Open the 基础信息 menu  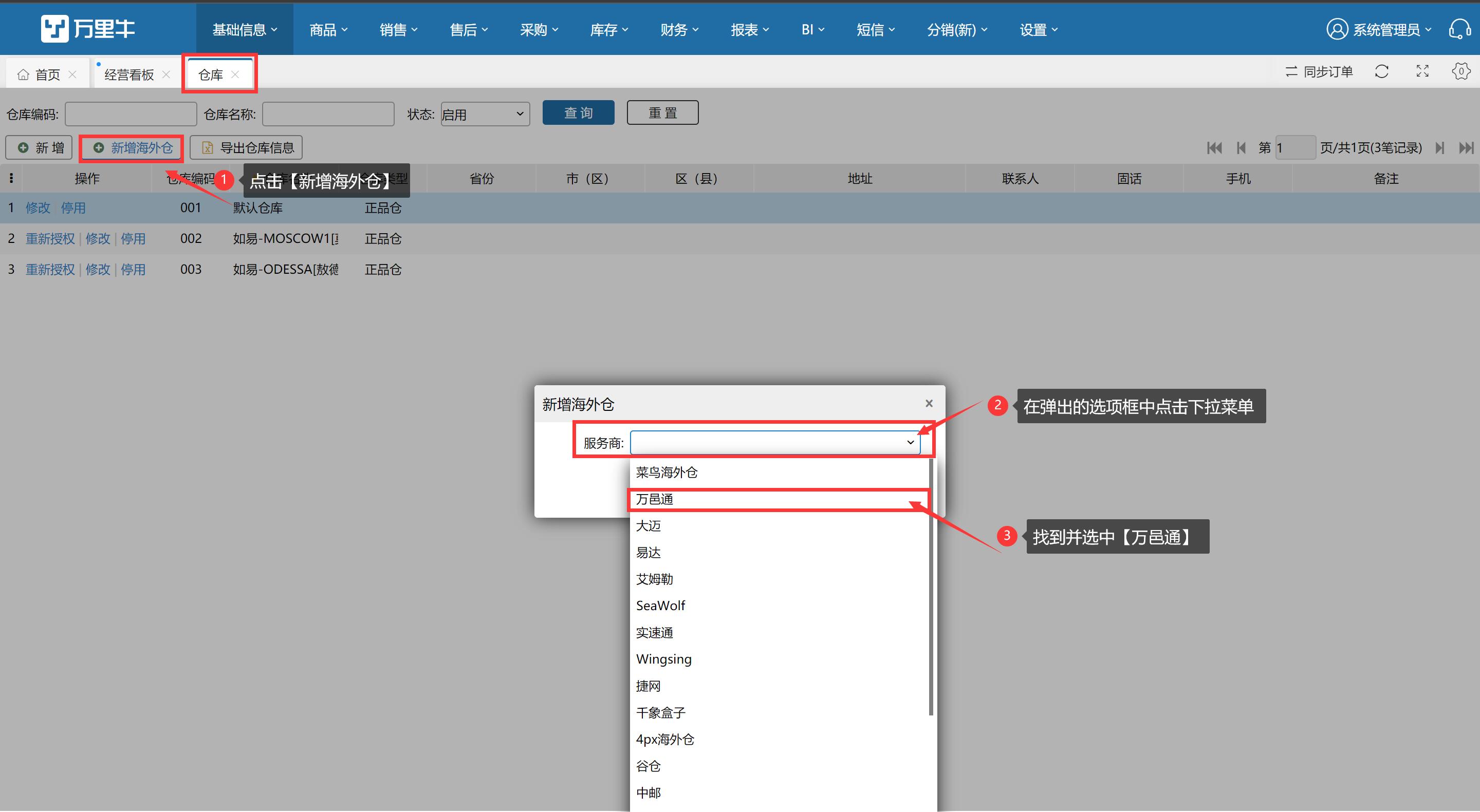245,30
